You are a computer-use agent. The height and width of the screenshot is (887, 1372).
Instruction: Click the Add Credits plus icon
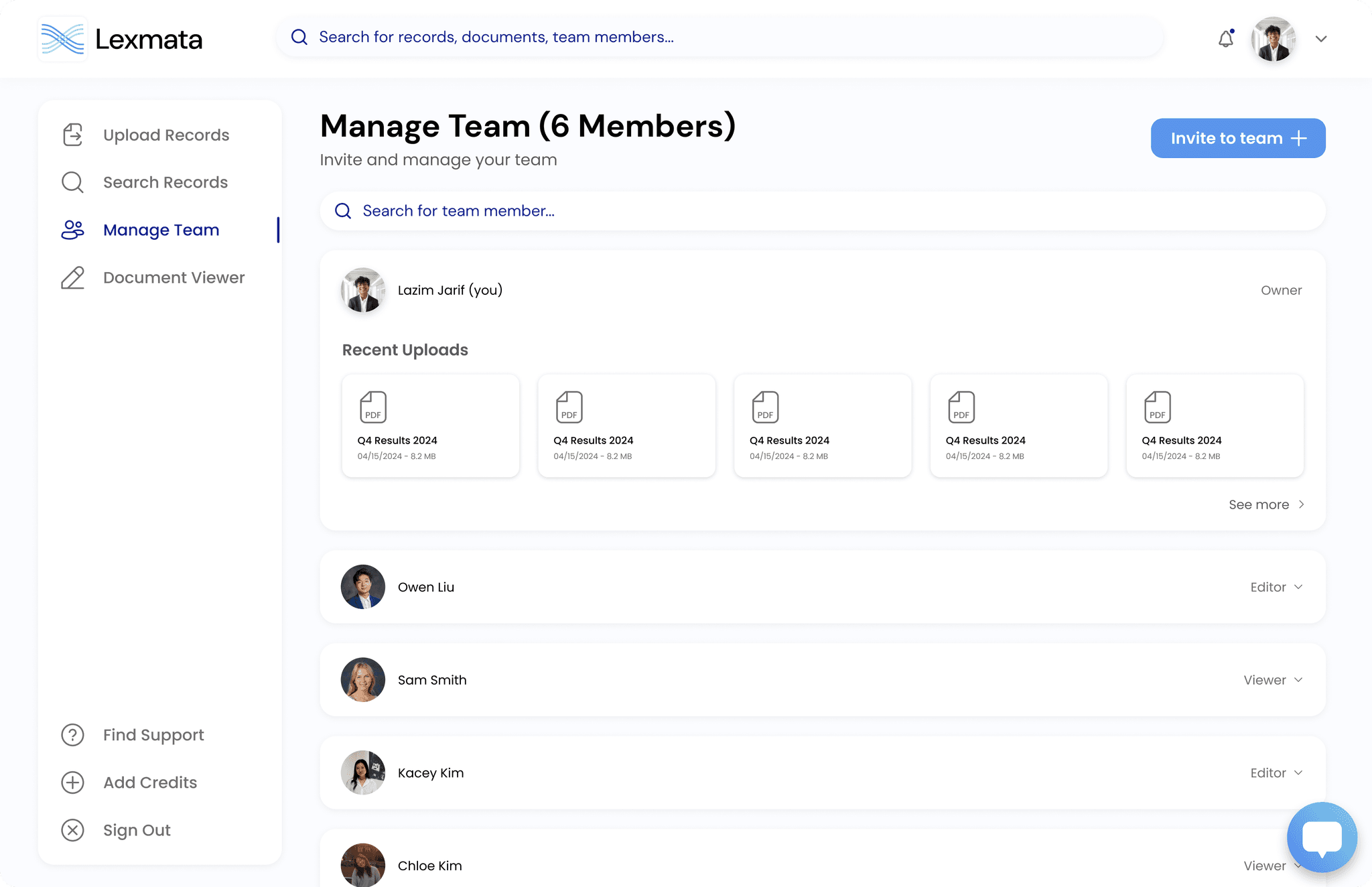72,782
